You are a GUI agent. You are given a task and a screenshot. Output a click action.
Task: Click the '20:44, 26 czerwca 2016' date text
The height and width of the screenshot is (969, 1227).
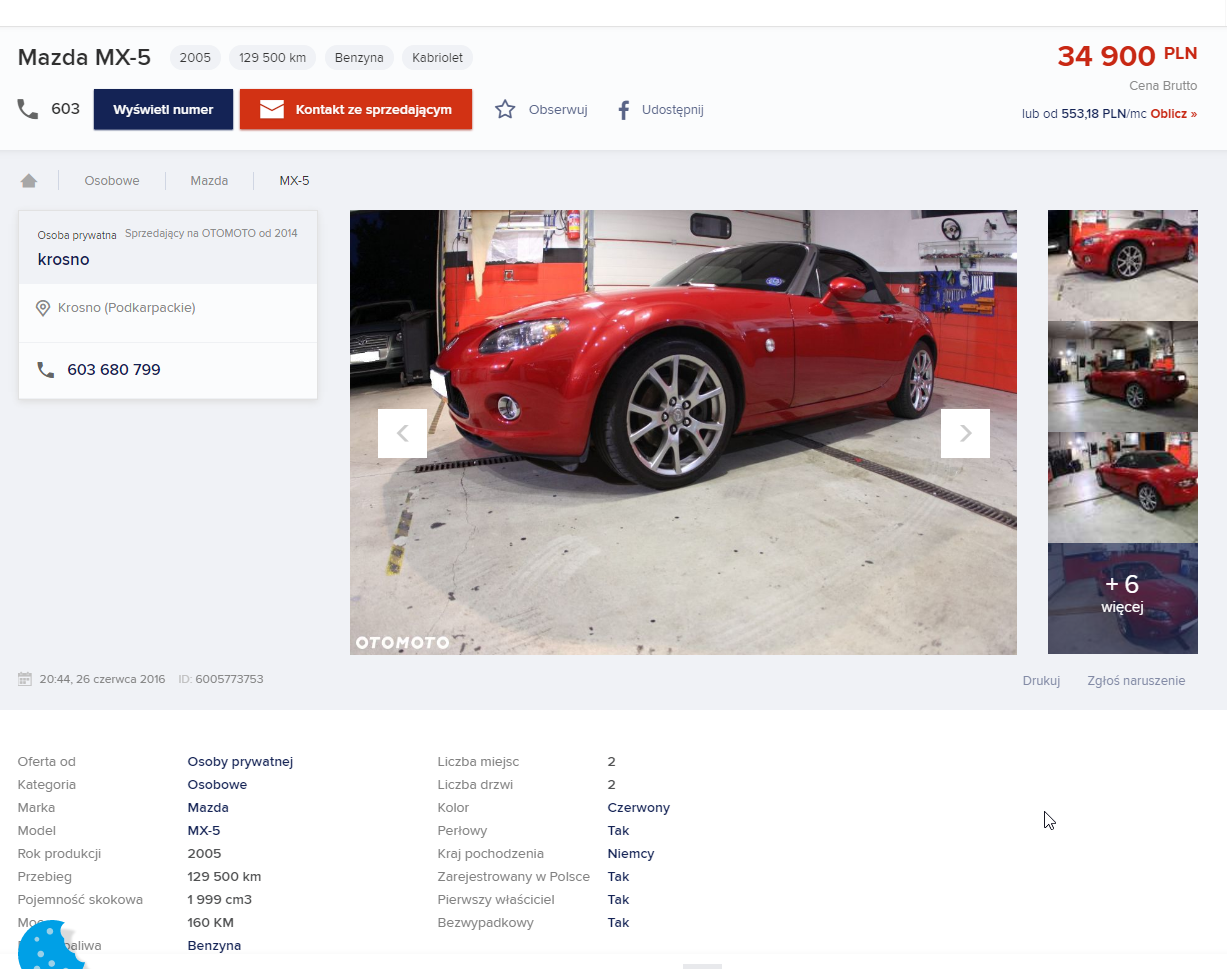[102, 680]
